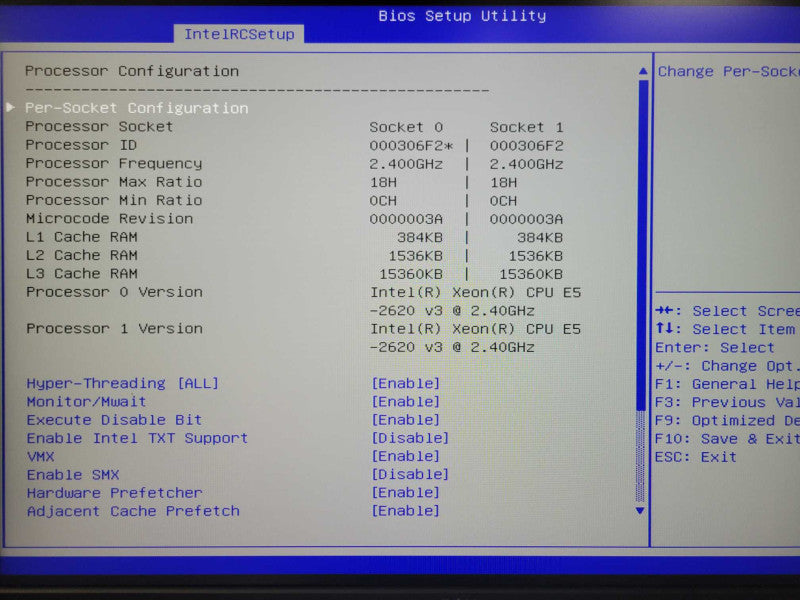Click Socket 0 microcode 0000003A value
This screenshot has height=600, width=800.
(x=406, y=219)
